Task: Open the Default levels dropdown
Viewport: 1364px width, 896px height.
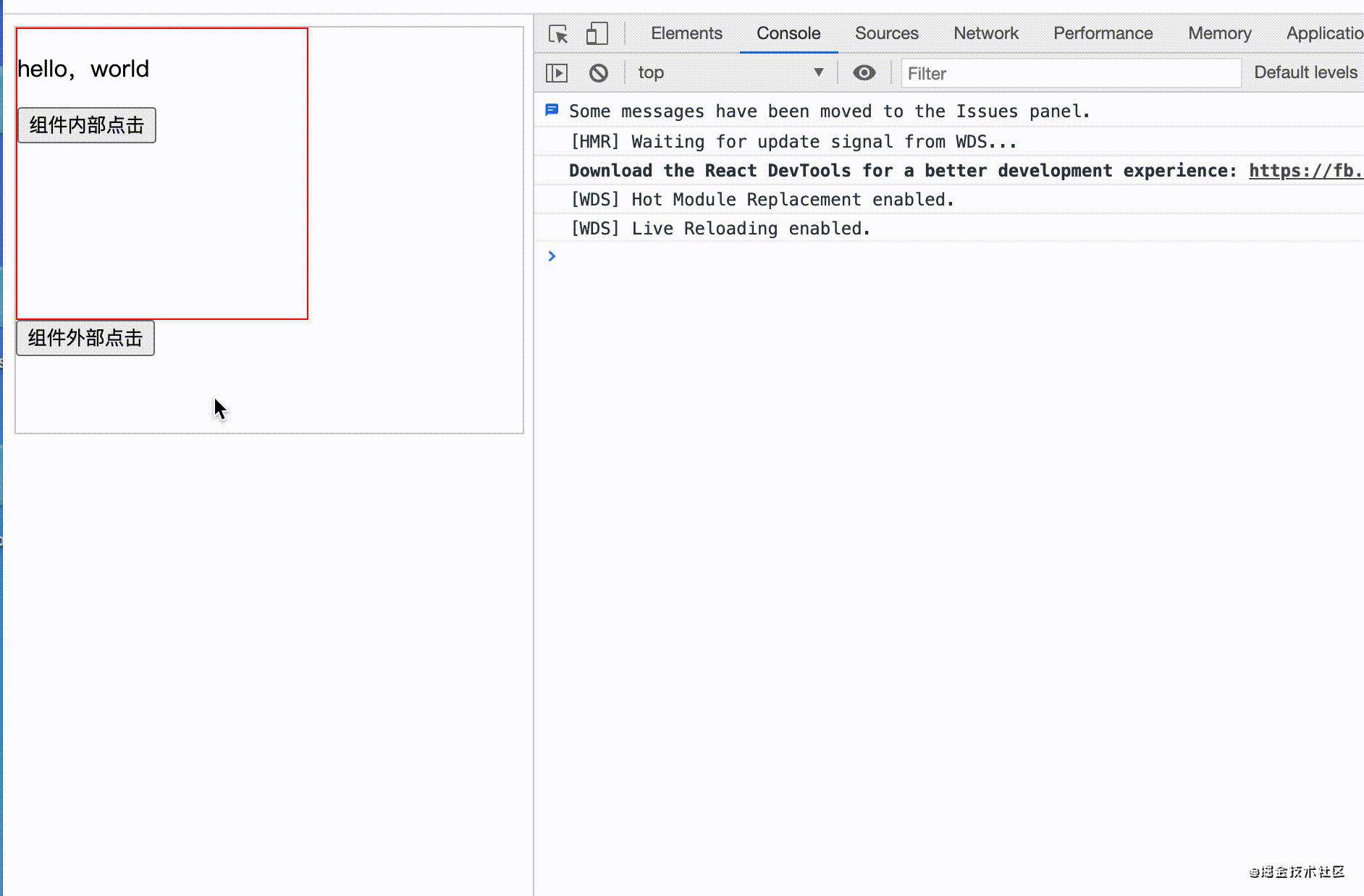Action: coord(1306,72)
